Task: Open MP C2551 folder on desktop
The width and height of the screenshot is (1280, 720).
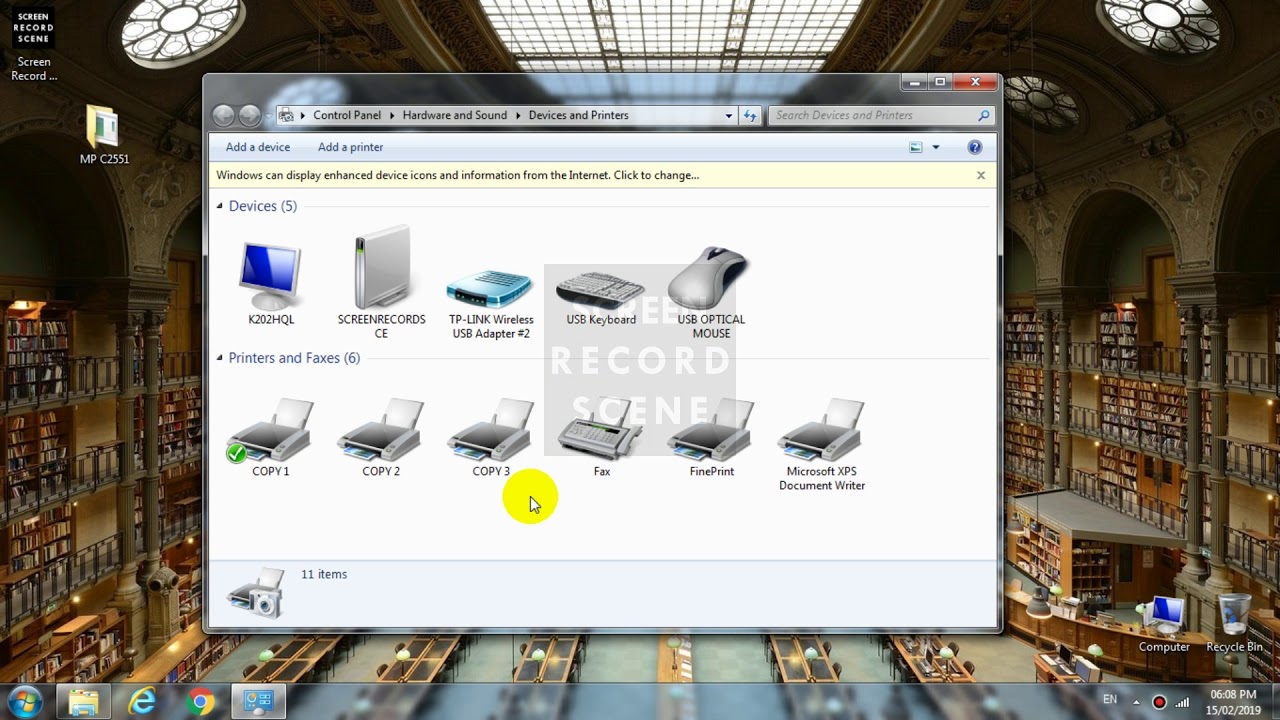Action: pyautogui.click(x=103, y=135)
